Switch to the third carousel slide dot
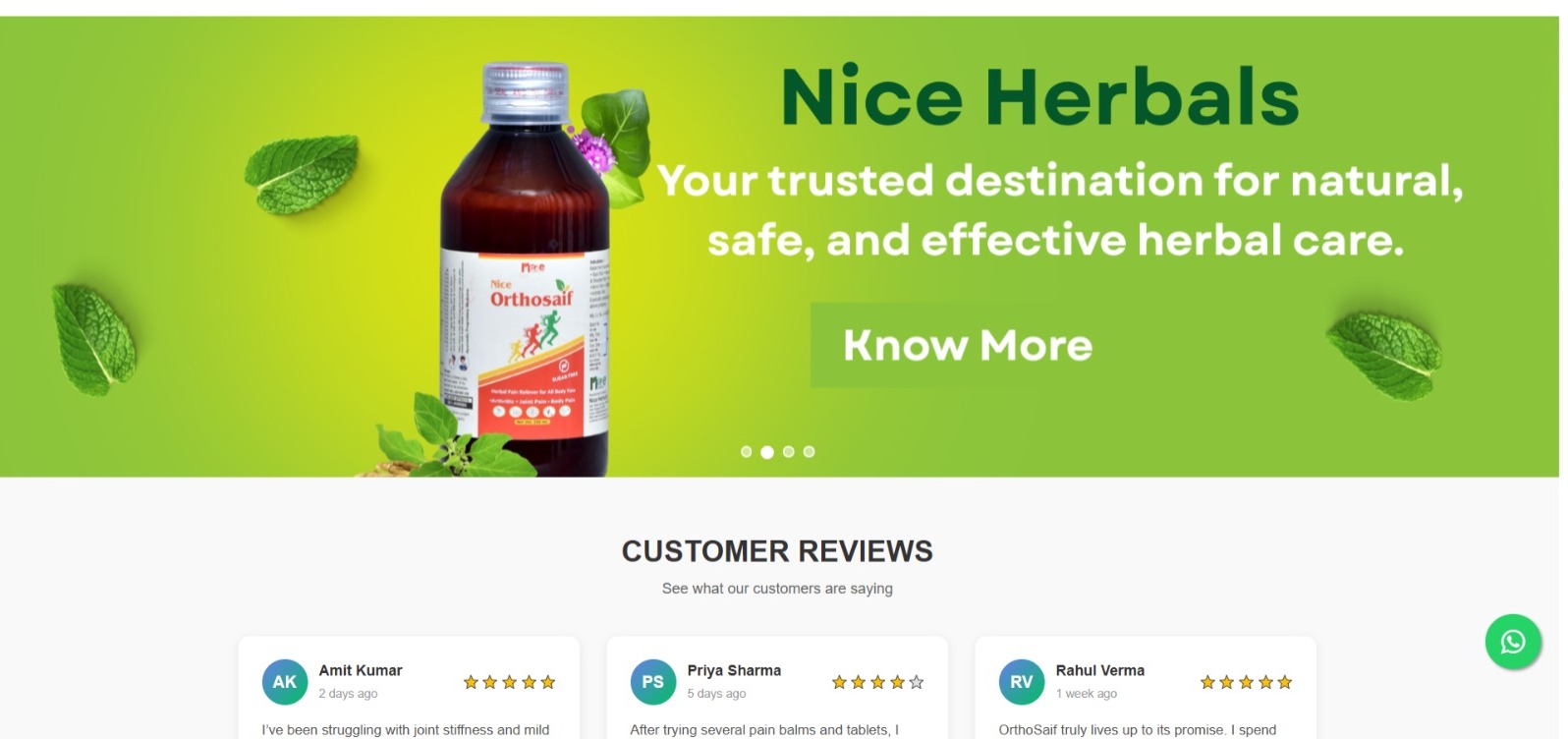Screen dimensions: 1568x739 click(x=789, y=452)
